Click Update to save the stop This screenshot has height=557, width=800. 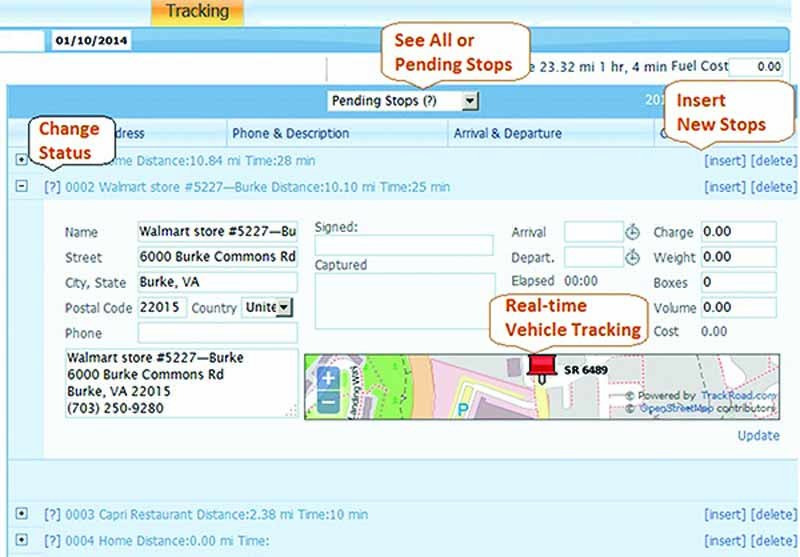(x=758, y=436)
